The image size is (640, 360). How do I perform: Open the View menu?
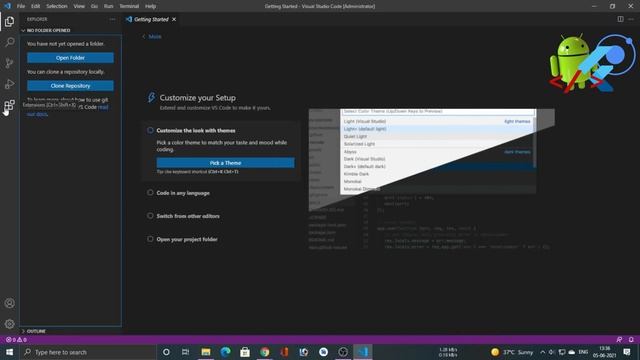tap(79, 6)
